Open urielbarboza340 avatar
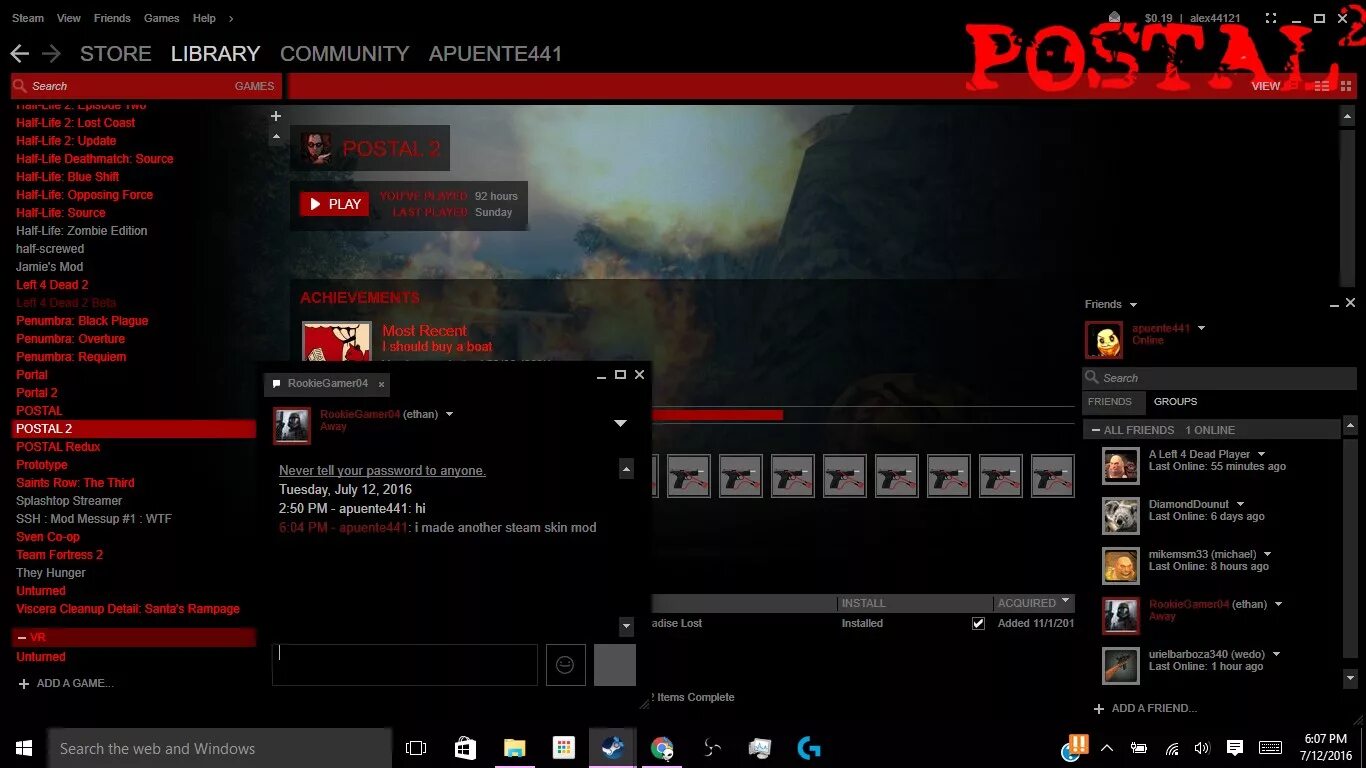This screenshot has width=1366, height=768. coord(1120,665)
